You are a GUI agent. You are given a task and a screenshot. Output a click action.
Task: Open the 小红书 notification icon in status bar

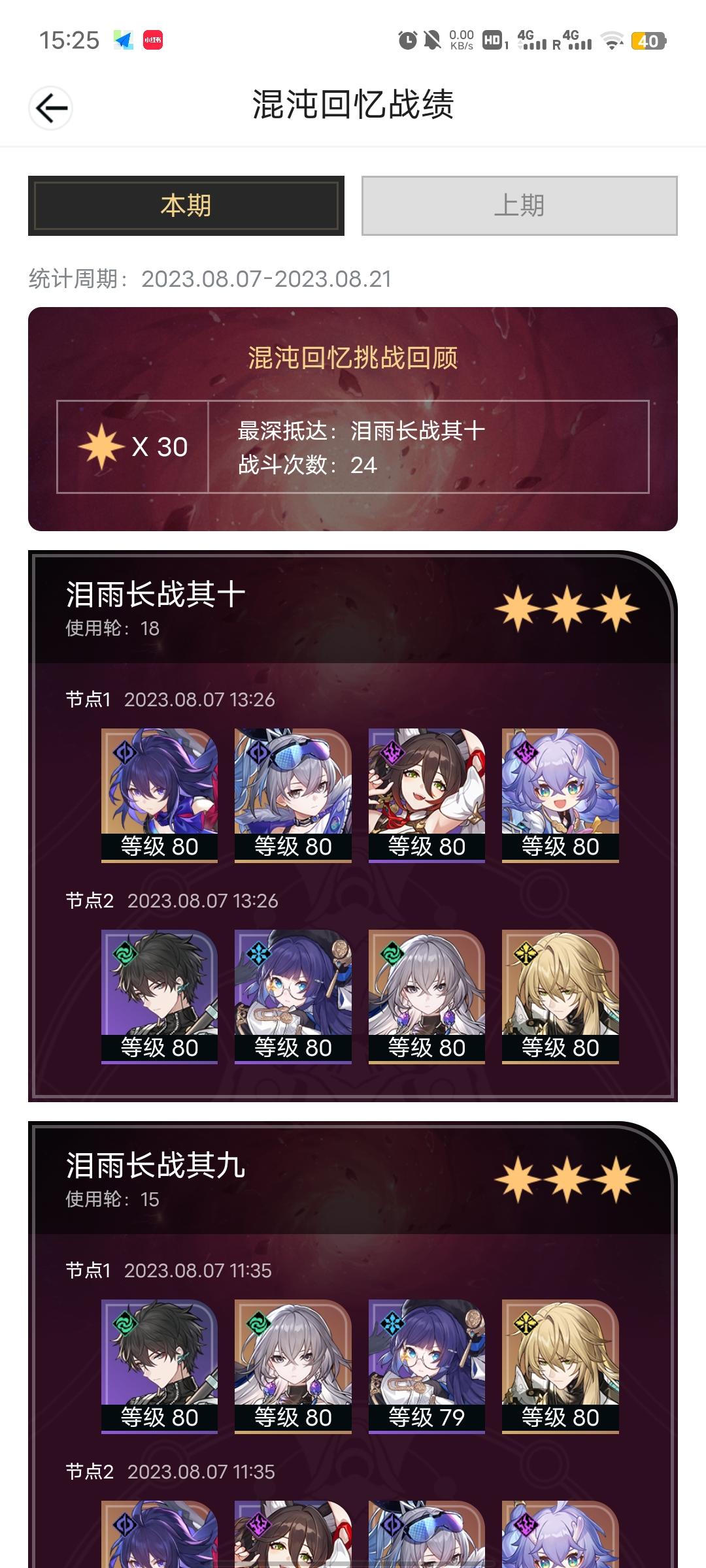click(x=153, y=41)
